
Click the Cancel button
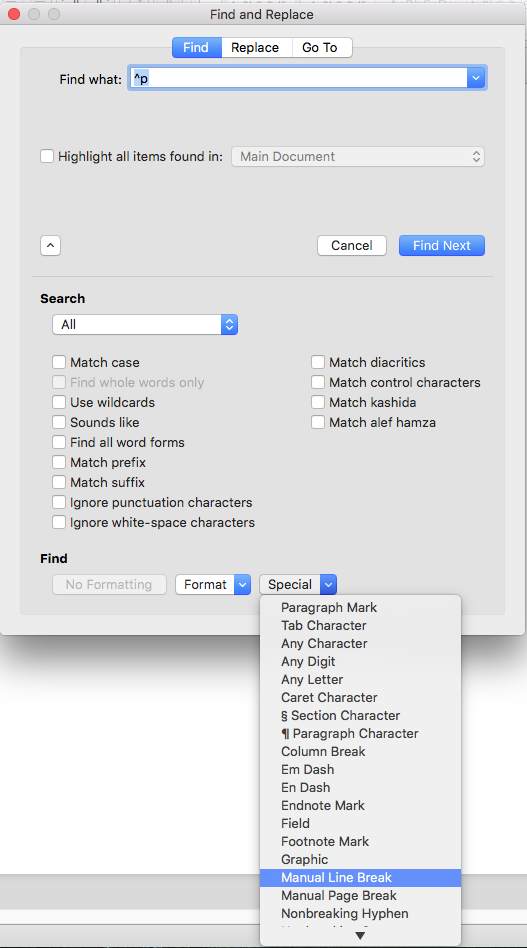352,245
